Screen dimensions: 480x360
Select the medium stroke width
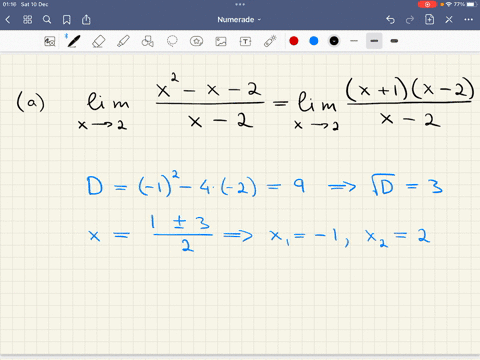click(374, 41)
